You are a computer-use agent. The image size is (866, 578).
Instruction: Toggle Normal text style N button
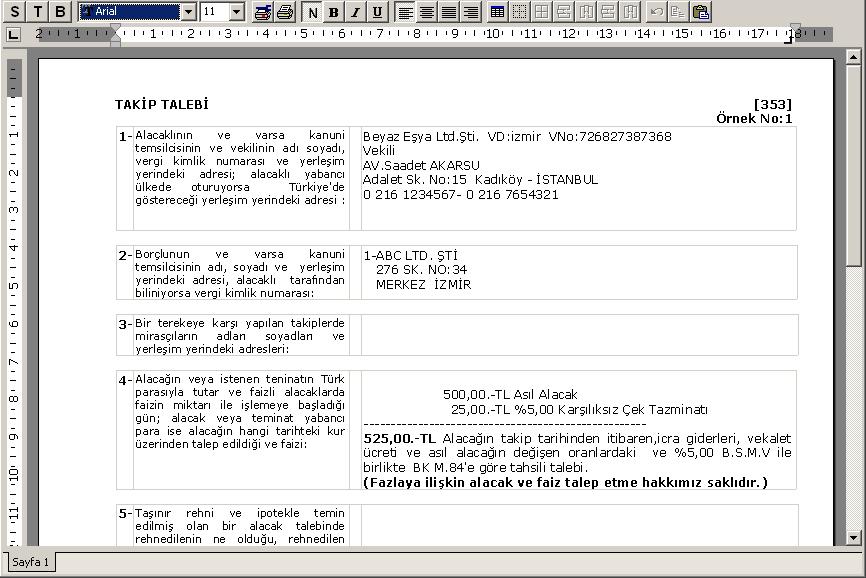pyautogui.click(x=313, y=12)
